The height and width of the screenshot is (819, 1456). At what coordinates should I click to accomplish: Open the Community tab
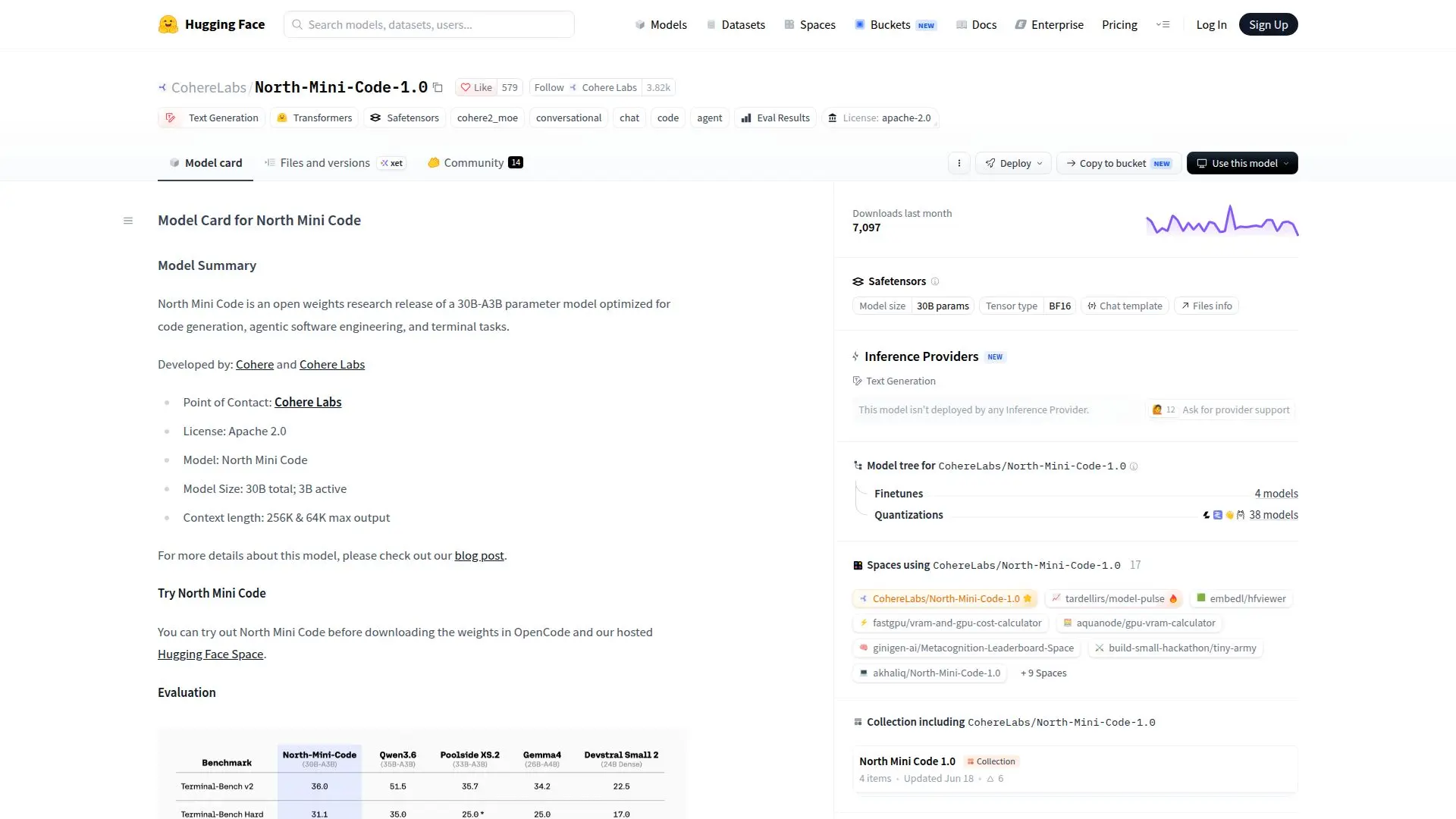pos(475,163)
